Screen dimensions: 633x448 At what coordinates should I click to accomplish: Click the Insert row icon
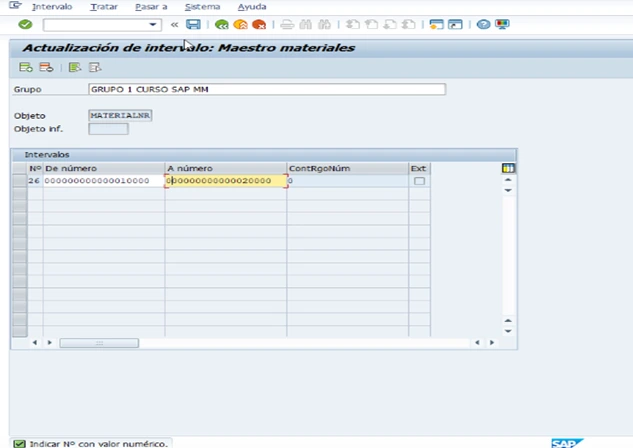click(26, 67)
